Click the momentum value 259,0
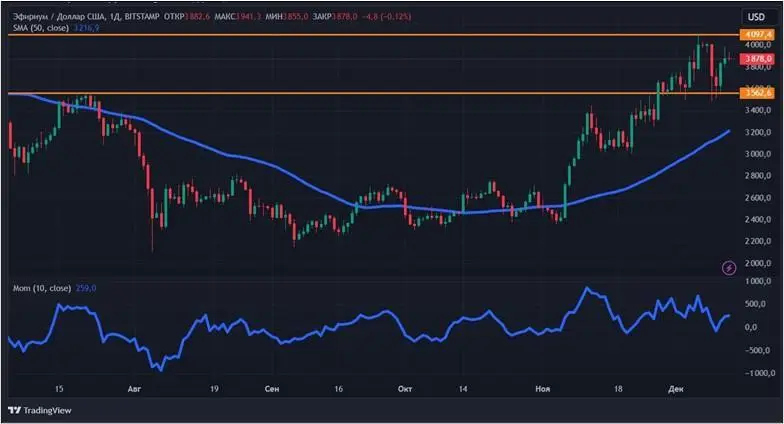 (85, 288)
